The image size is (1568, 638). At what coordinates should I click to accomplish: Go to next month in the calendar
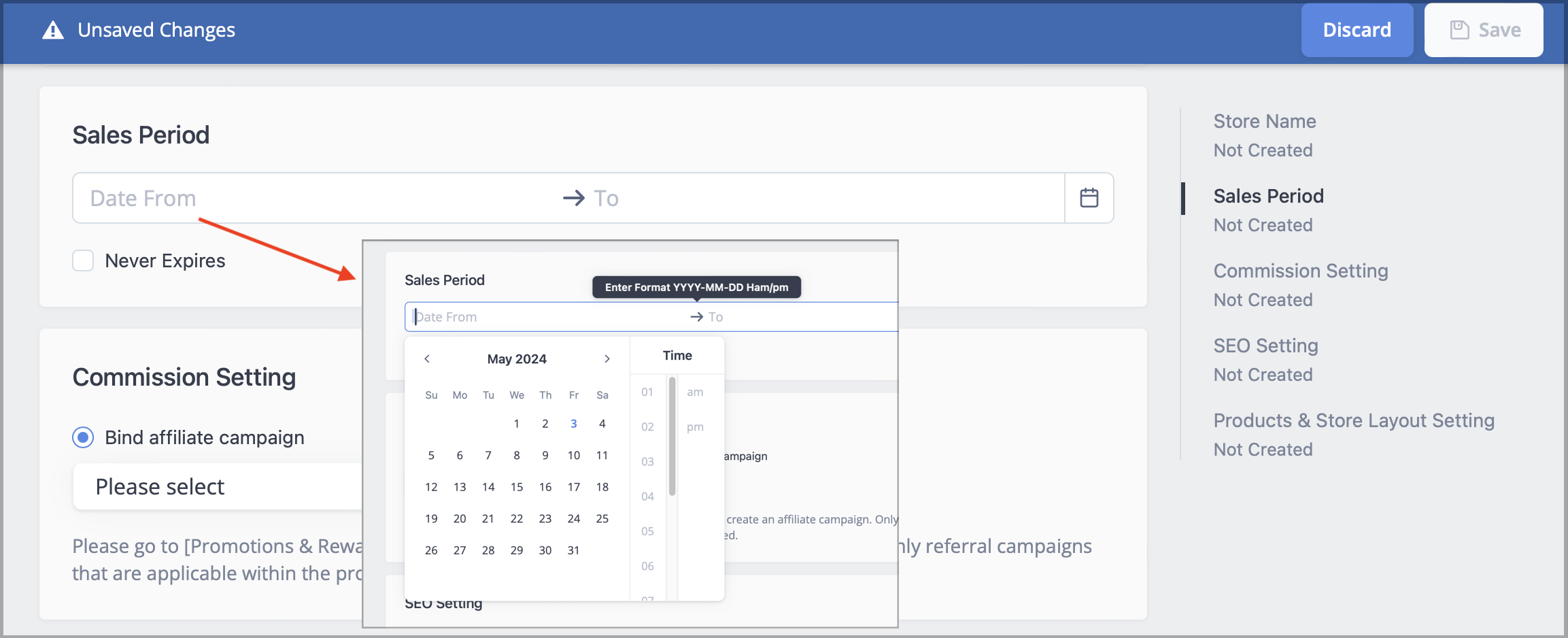click(607, 358)
